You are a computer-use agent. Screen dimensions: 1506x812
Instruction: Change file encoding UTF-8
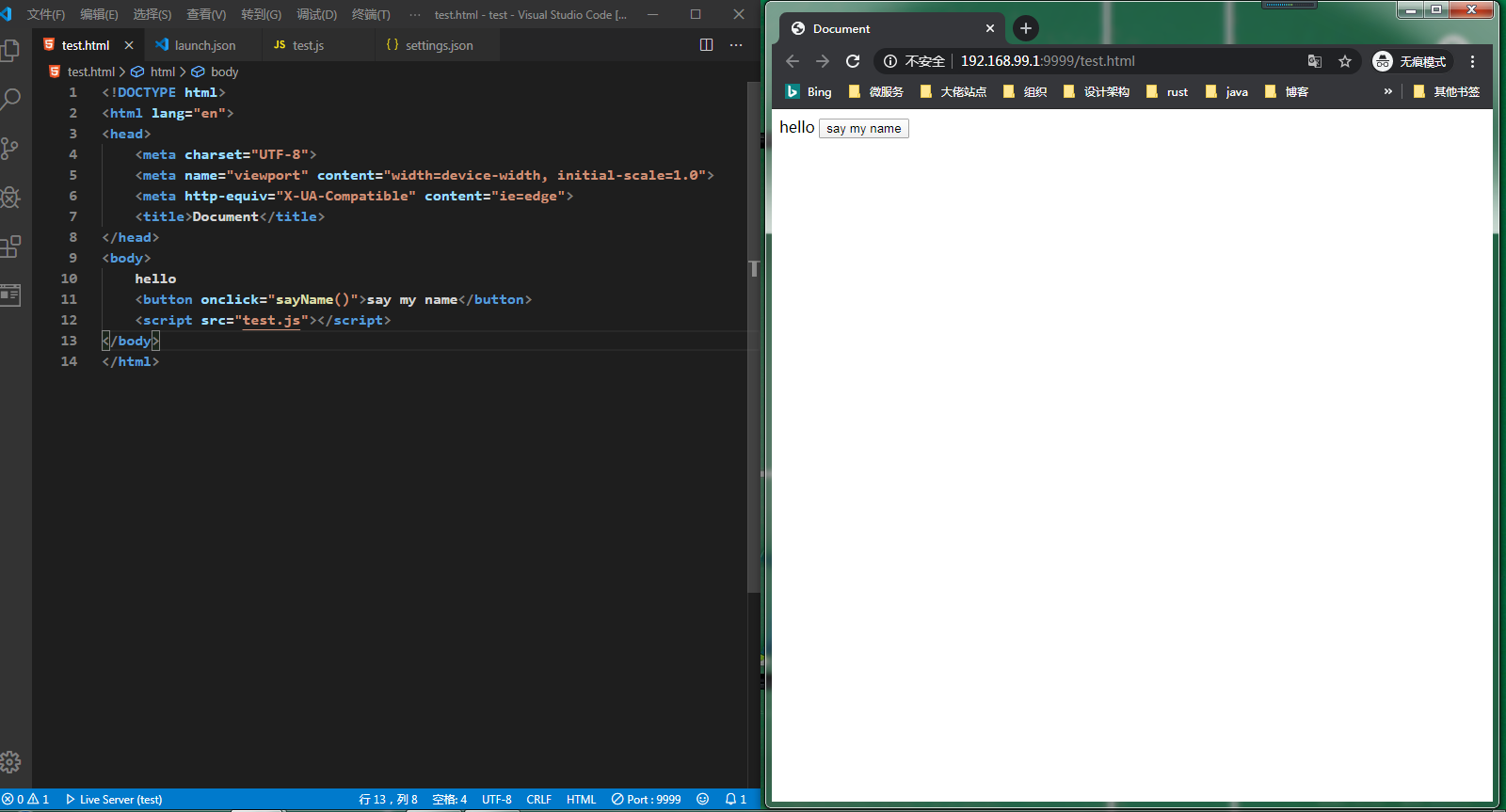[x=497, y=800]
